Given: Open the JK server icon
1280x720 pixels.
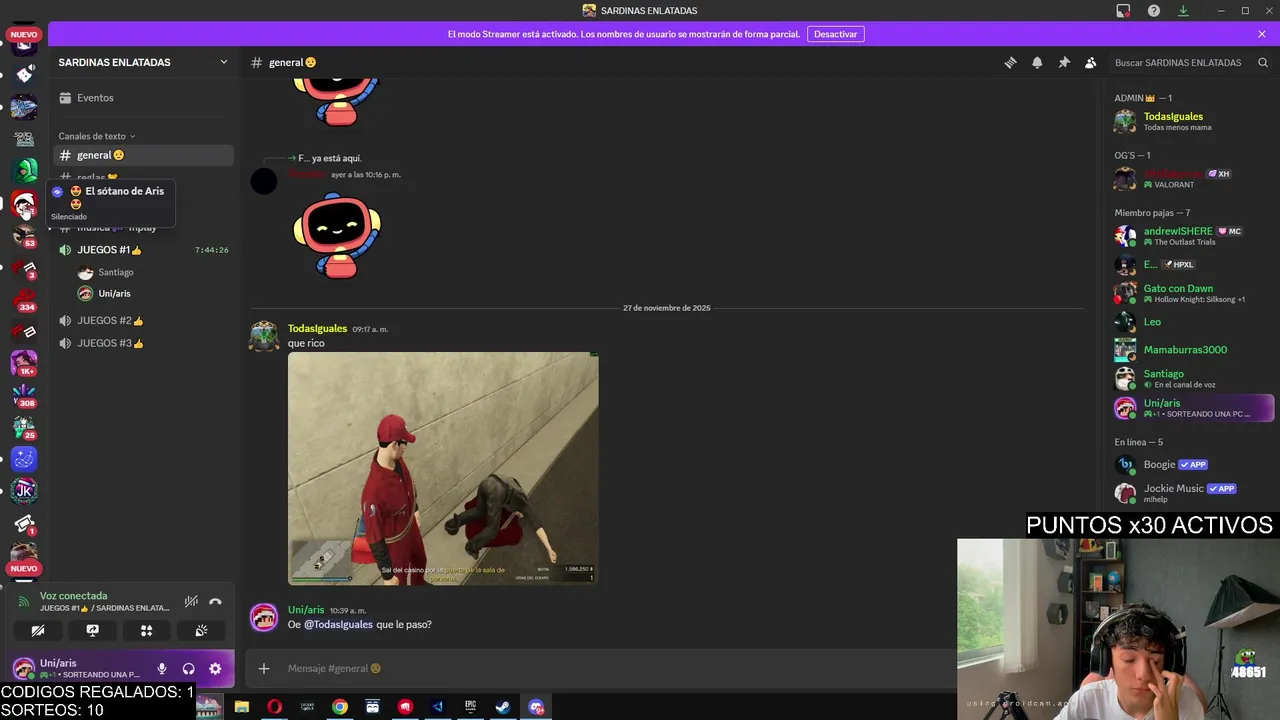Looking at the screenshot, I should point(24,490).
